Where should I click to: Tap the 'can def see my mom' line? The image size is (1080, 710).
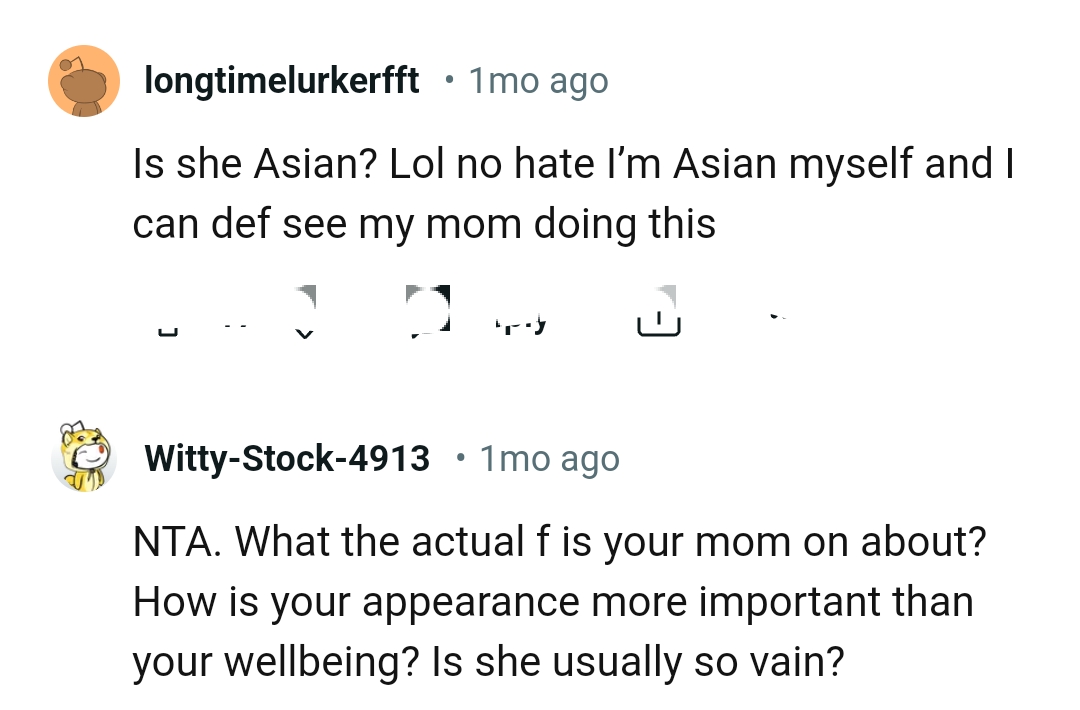(424, 224)
